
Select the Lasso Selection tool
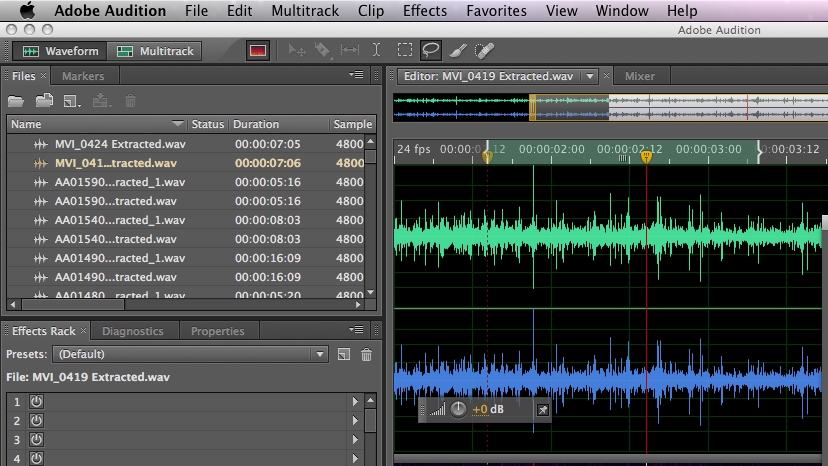pos(431,50)
